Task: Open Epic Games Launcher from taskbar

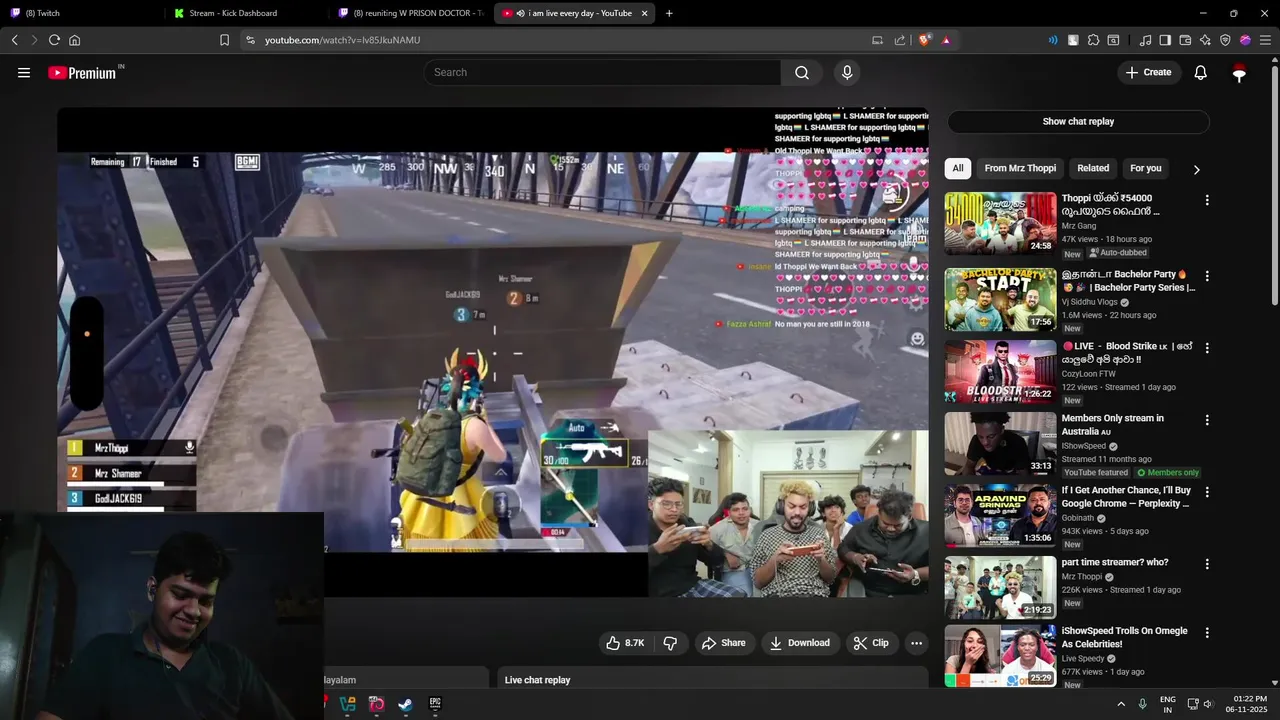Action: [x=435, y=704]
